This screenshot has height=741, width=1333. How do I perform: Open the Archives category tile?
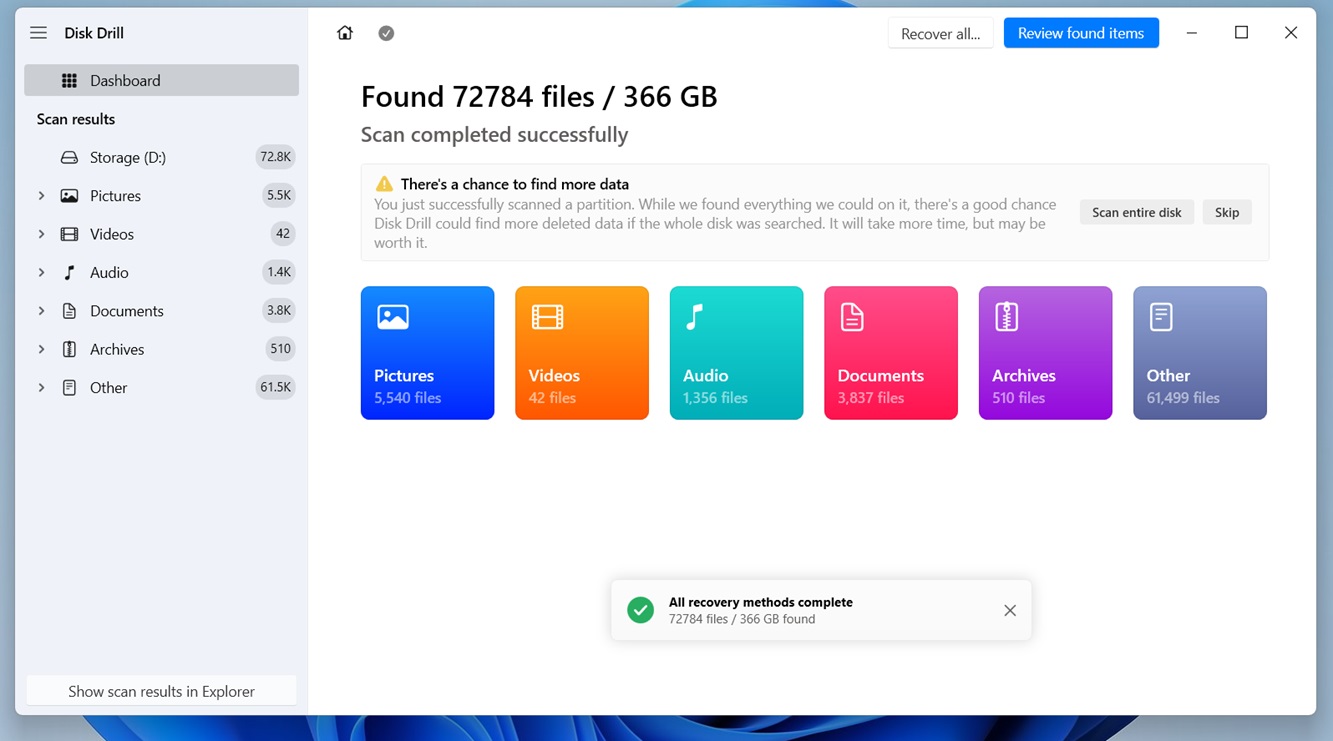[1045, 353]
